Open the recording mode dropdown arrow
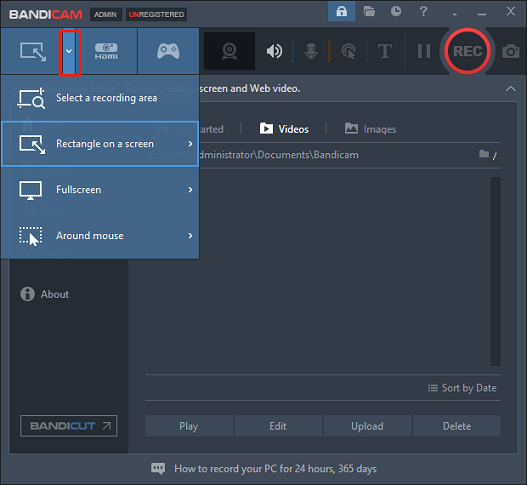This screenshot has height=485, width=527. click(x=69, y=51)
